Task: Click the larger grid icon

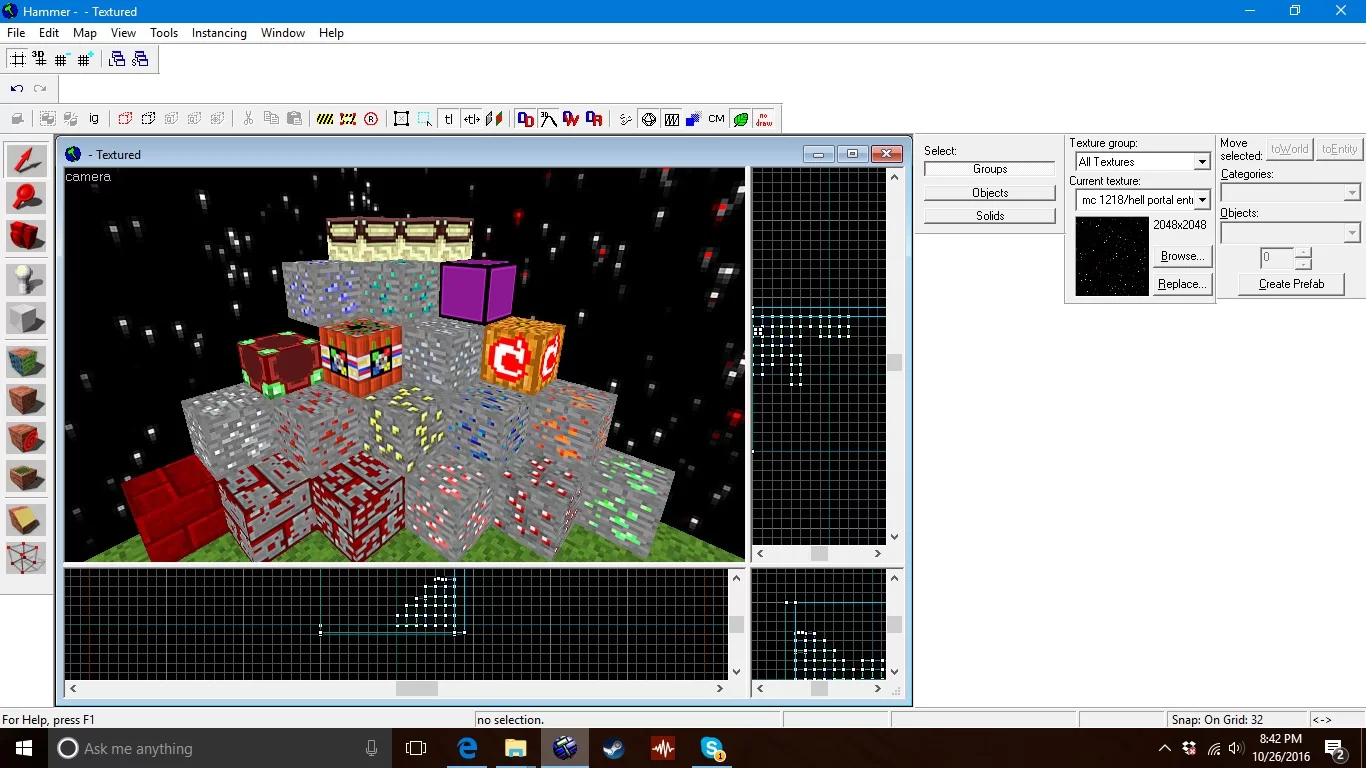Action: click(85, 59)
